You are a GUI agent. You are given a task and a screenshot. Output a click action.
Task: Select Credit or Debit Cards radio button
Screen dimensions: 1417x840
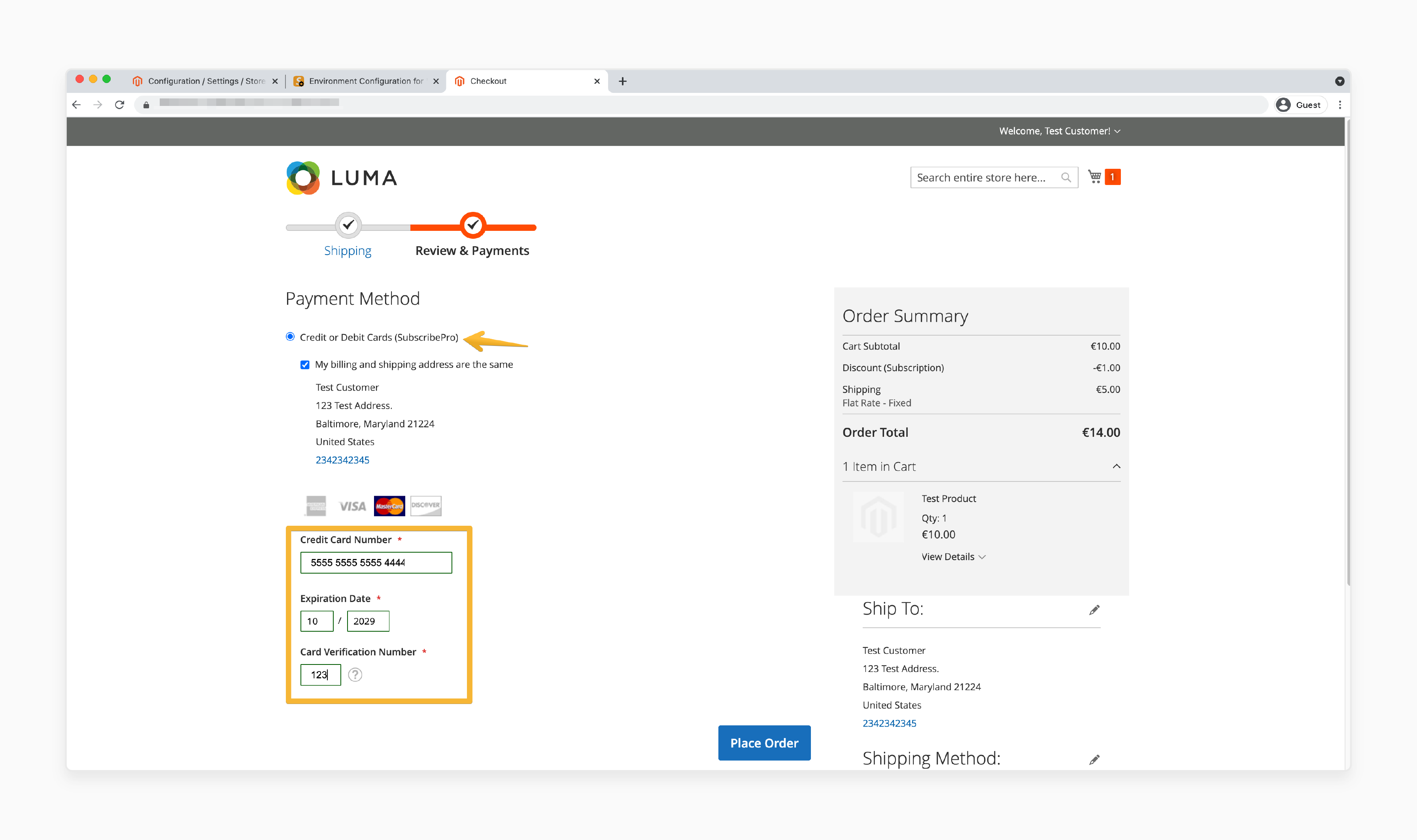[x=291, y=336]
